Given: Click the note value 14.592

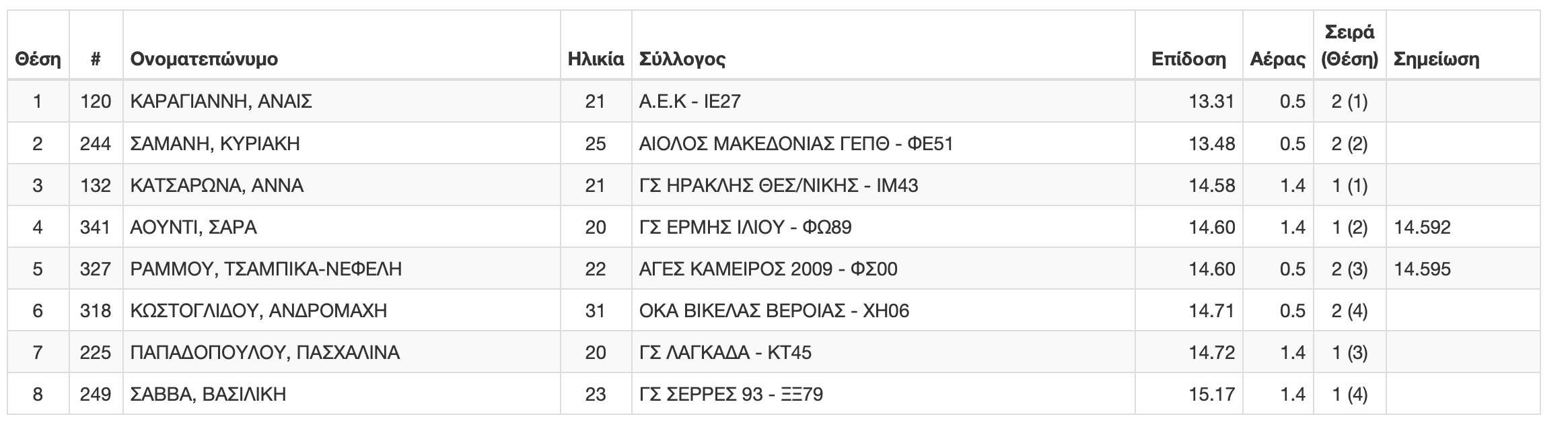Looking at the screenshot, I should (1422, 227).
